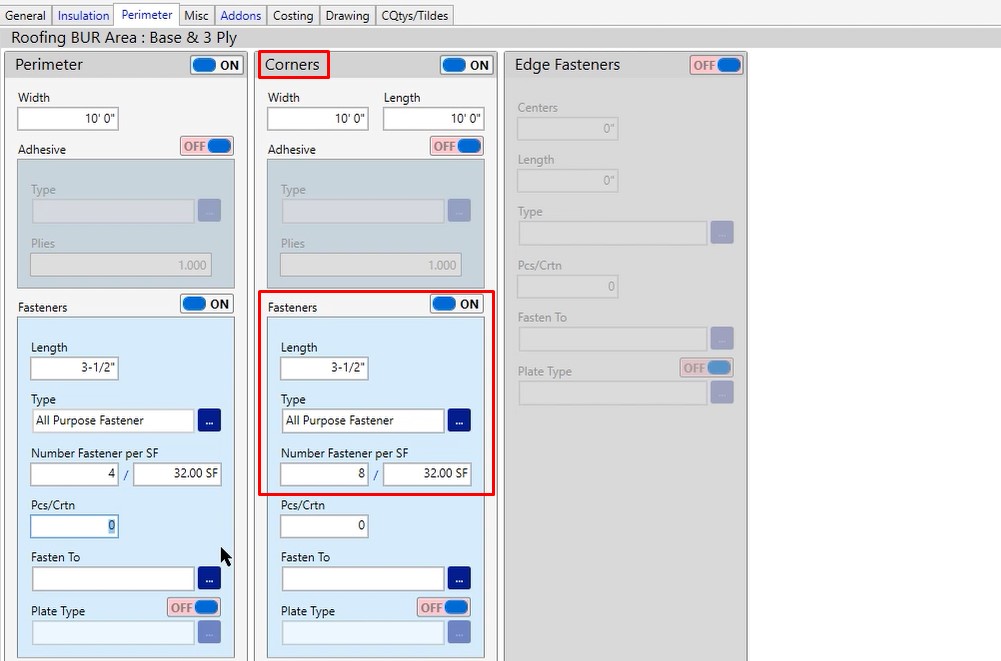1001x661 pixels.
Task: Toggle the Perimeter section ON switch
Action: click(x=217, y=65)
